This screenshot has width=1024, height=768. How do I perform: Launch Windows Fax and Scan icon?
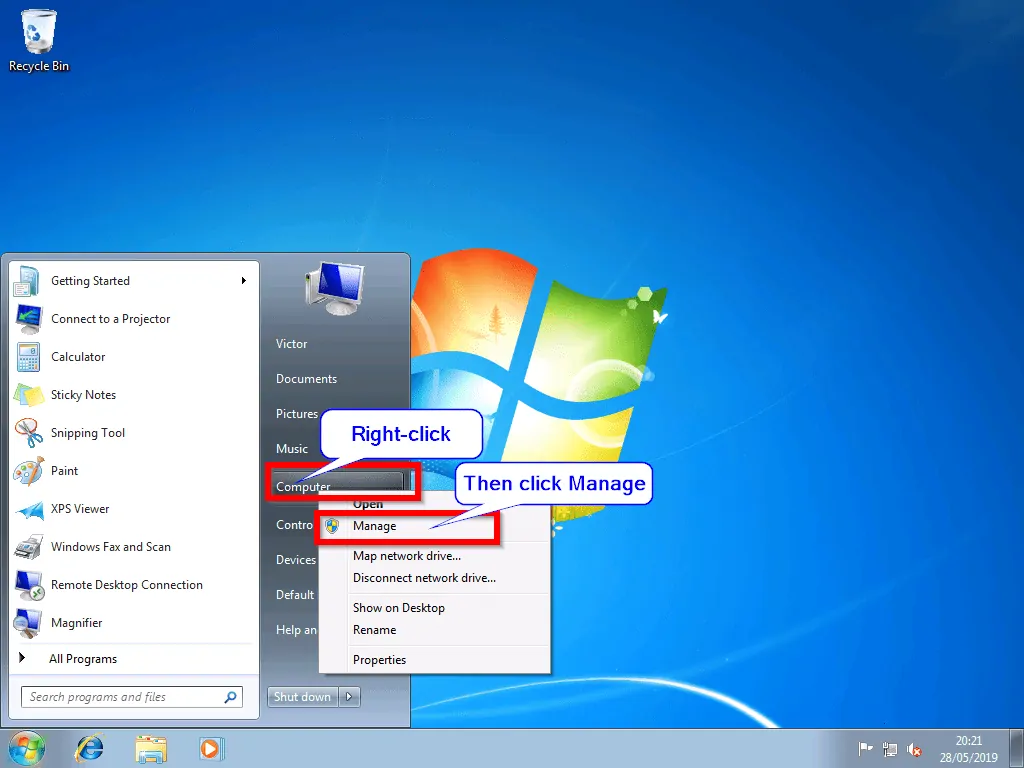27,547
